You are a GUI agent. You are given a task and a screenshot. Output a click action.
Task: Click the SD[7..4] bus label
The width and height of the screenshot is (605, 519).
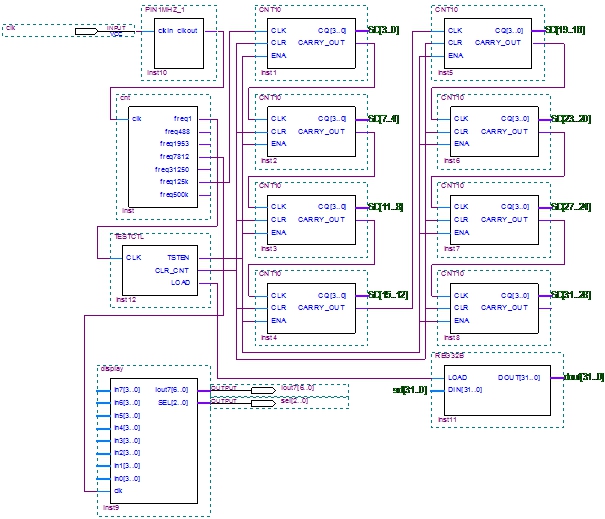coord(384,118)
